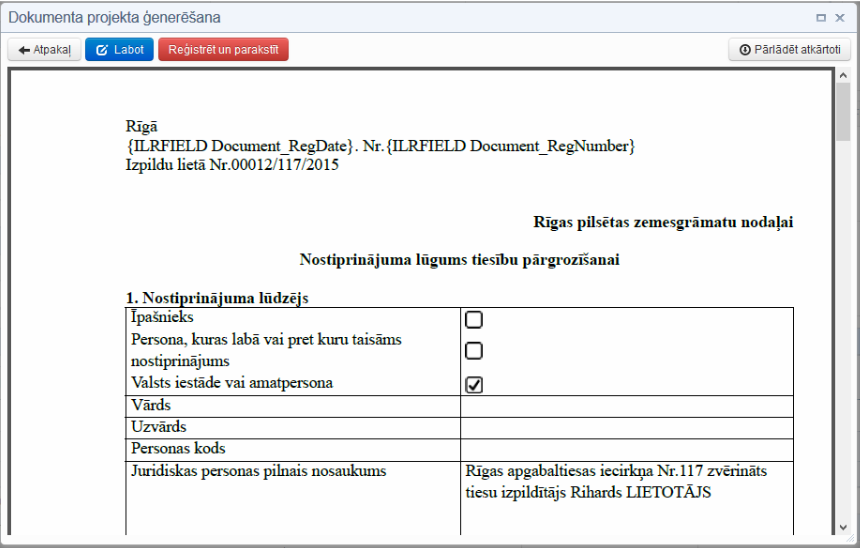Click the empty Personas kods value cell
Viewport: 860px width, 548px height.
tap(626, 449)
